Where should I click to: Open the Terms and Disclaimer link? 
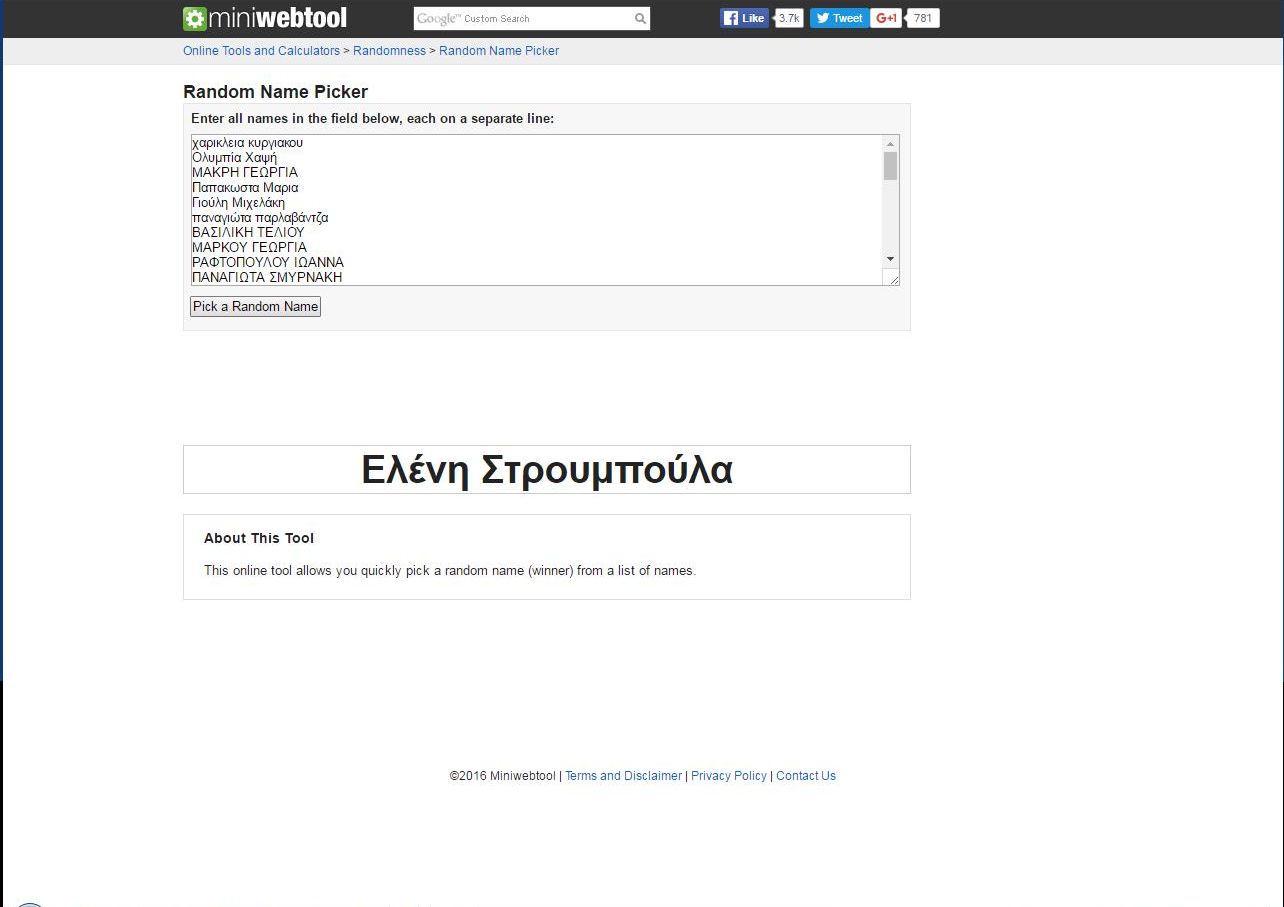623,776
